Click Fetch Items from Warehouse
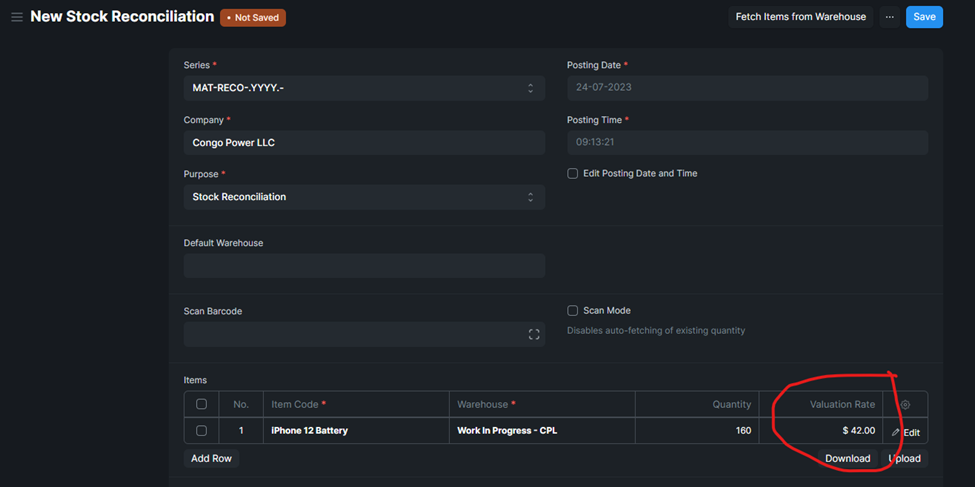Viewport: 975px width, 487px height. coord(801,17)
